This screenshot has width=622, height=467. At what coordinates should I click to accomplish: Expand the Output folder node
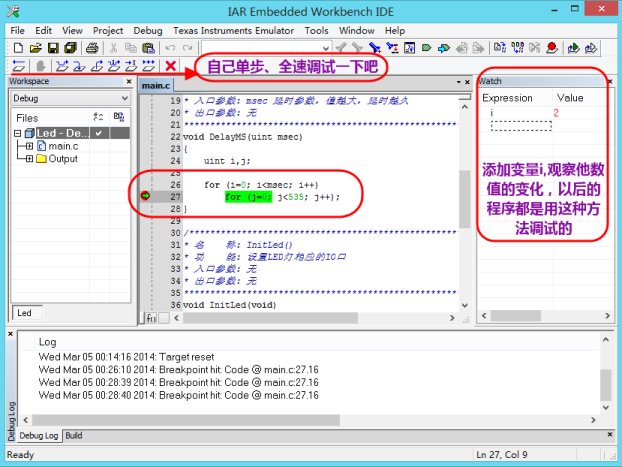coord(29,159)
